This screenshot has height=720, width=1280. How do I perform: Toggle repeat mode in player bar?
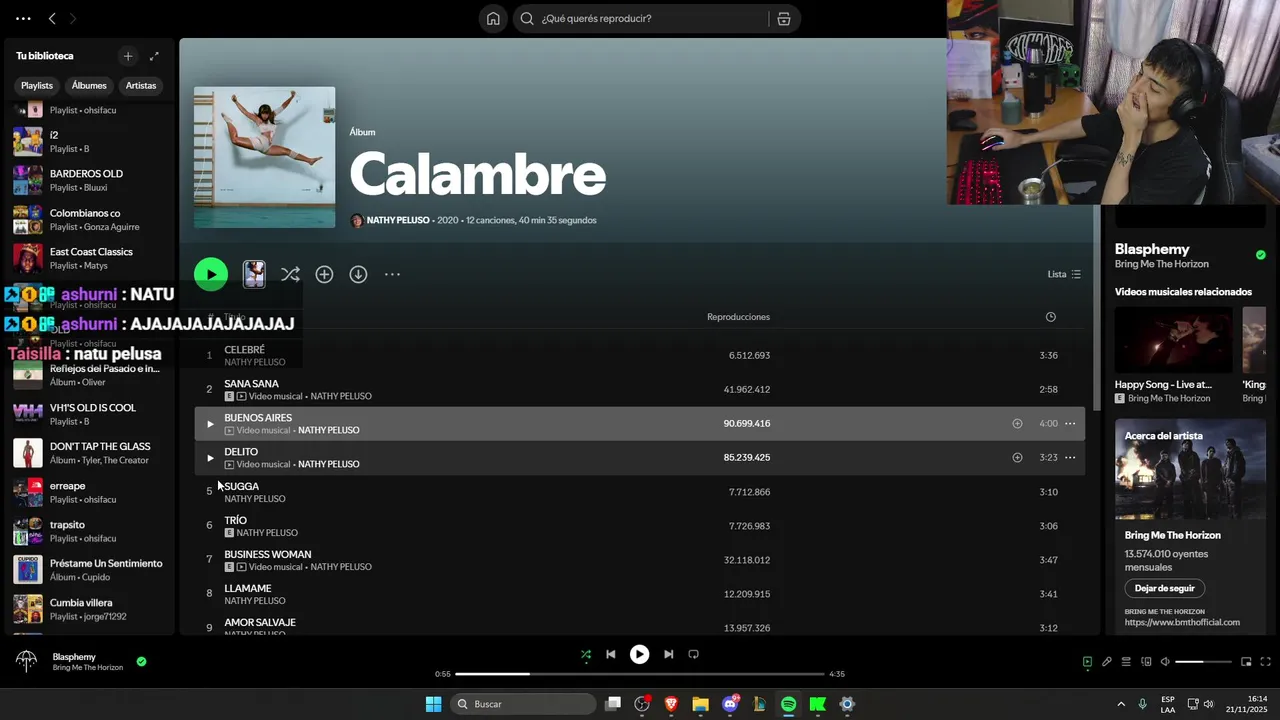[693, 654]
